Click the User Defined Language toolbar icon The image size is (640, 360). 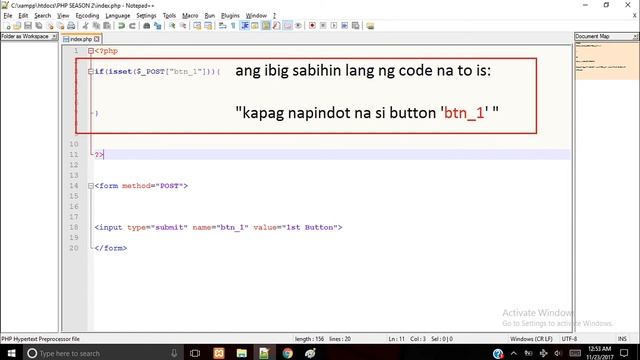pos(255,26)
